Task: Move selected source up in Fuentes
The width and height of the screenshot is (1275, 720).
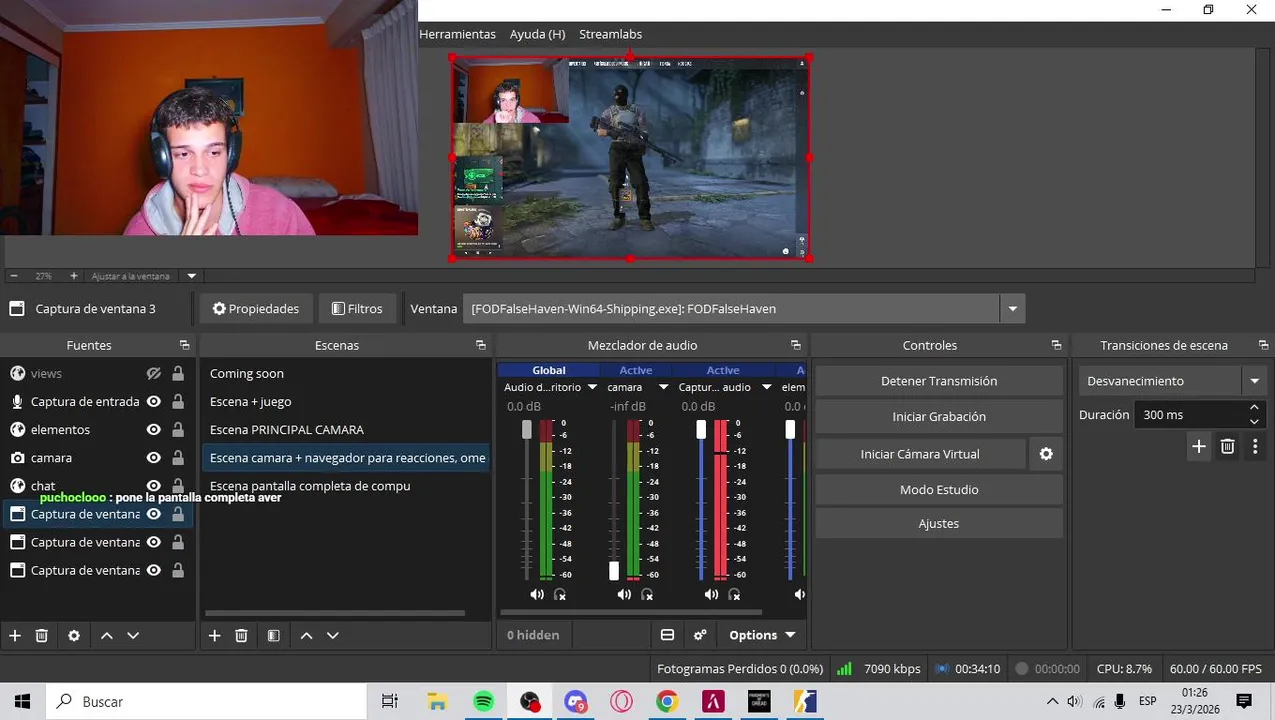Action: click(x=107, y=635)
